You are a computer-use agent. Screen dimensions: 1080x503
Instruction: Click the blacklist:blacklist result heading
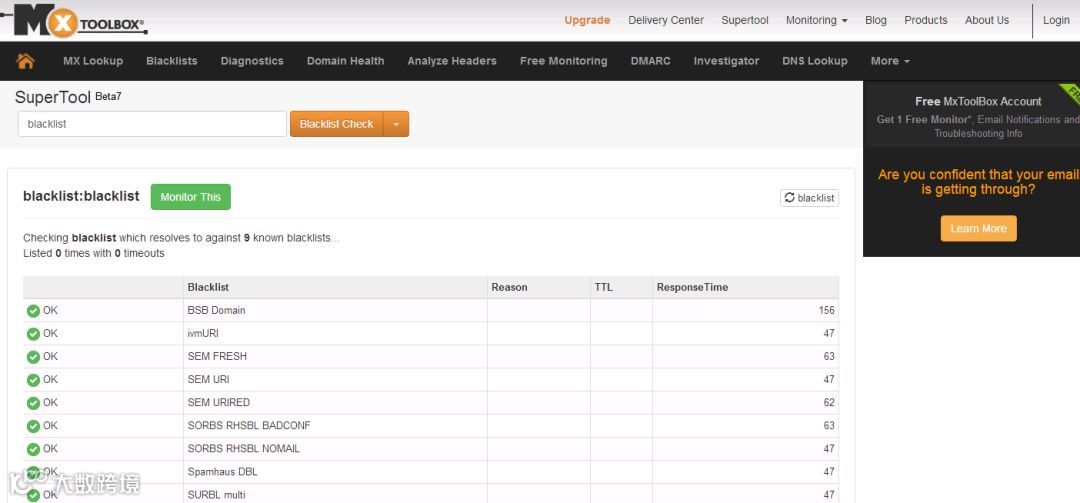coord(81,196)
